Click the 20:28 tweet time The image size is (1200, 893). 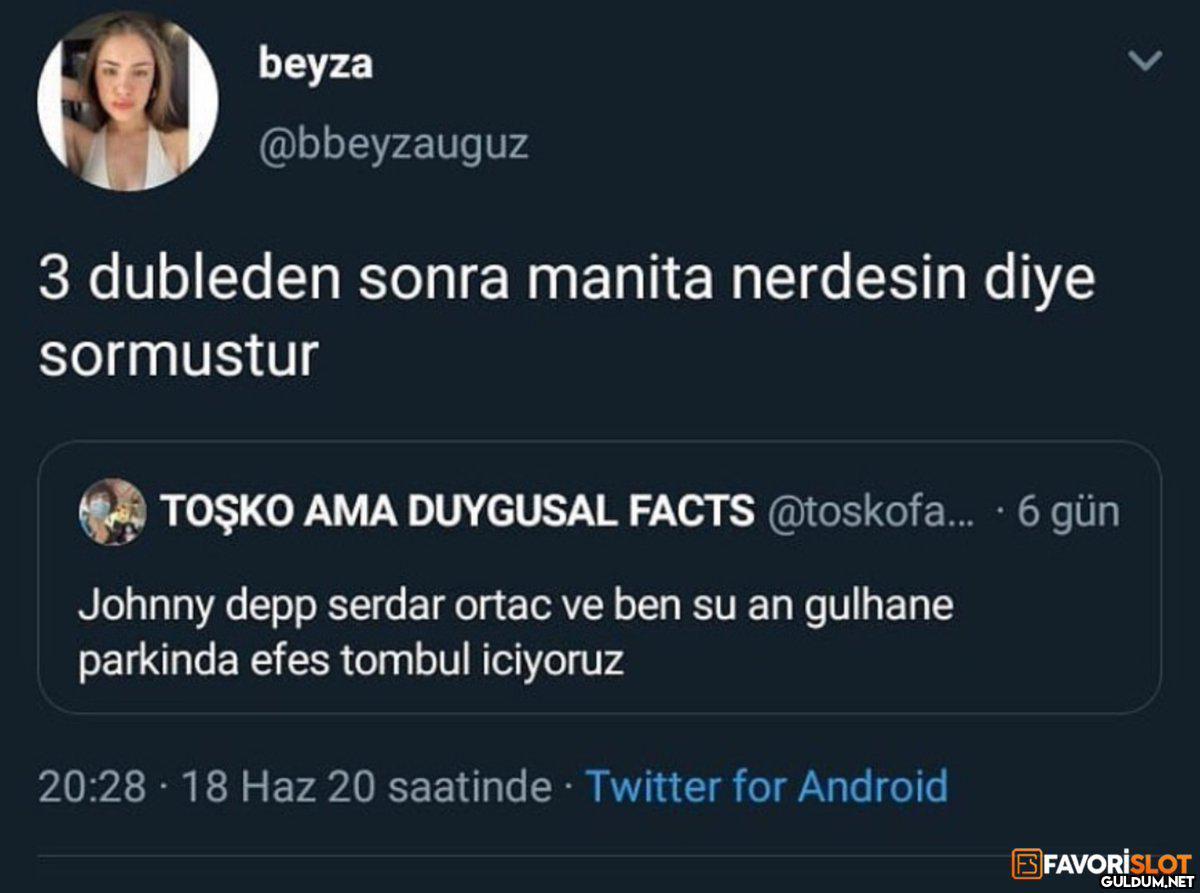click(92, 786)
